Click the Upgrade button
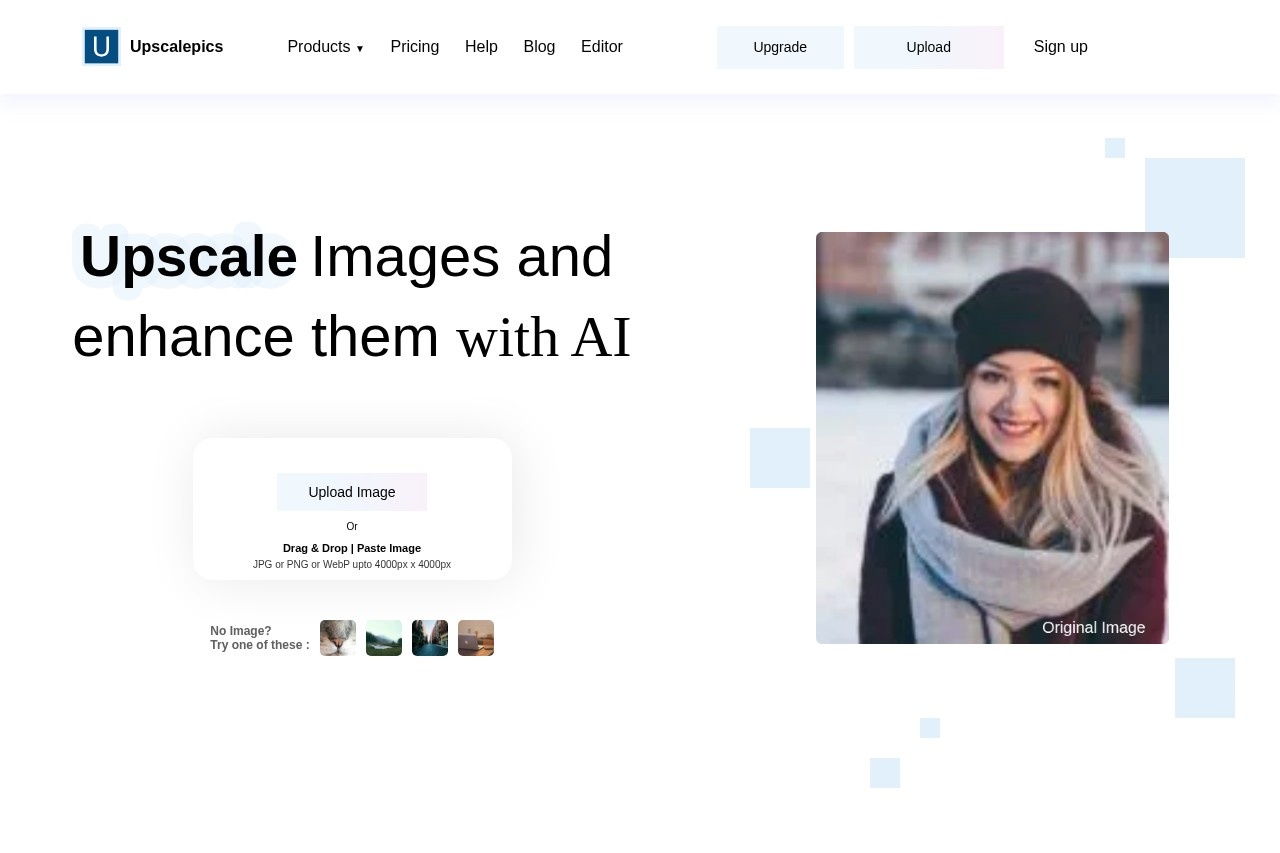The width and height of the screenshot is (1280, 853). pyautogui.click(x=780, y=47)
